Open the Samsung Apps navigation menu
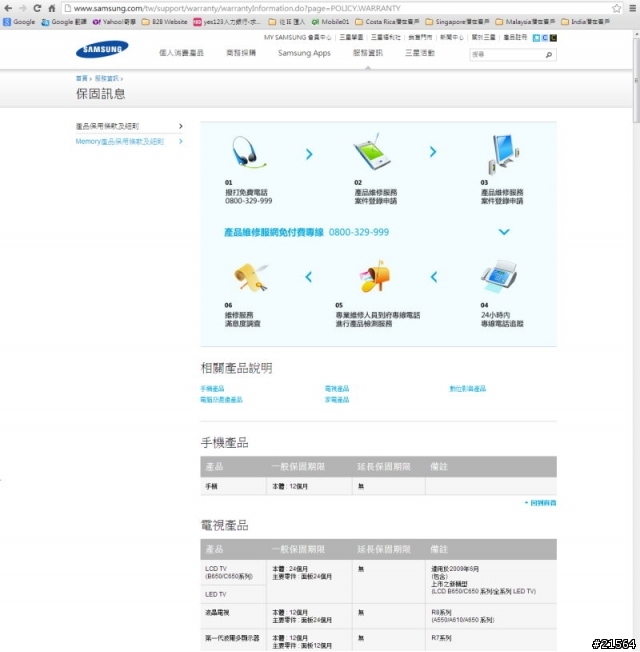The image size is (640, 652). coord(304,53)
